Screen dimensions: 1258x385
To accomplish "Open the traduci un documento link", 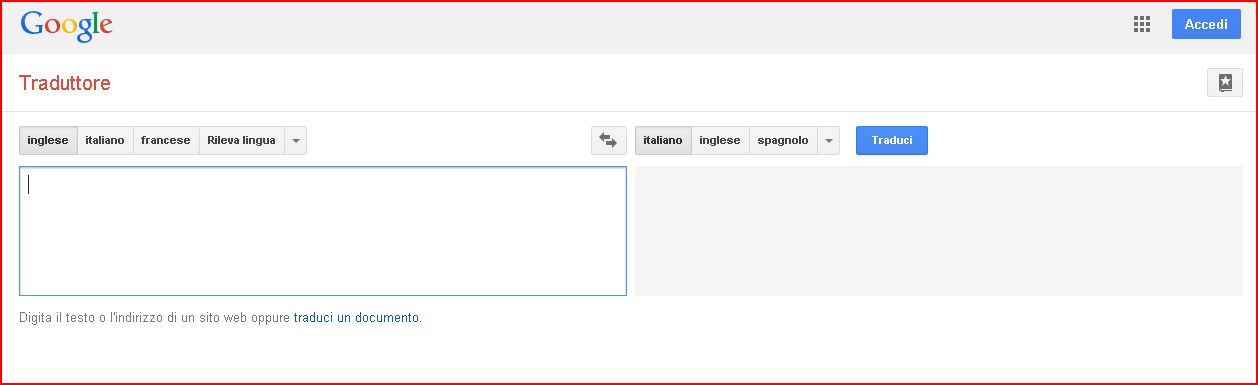I will point(356,318).
